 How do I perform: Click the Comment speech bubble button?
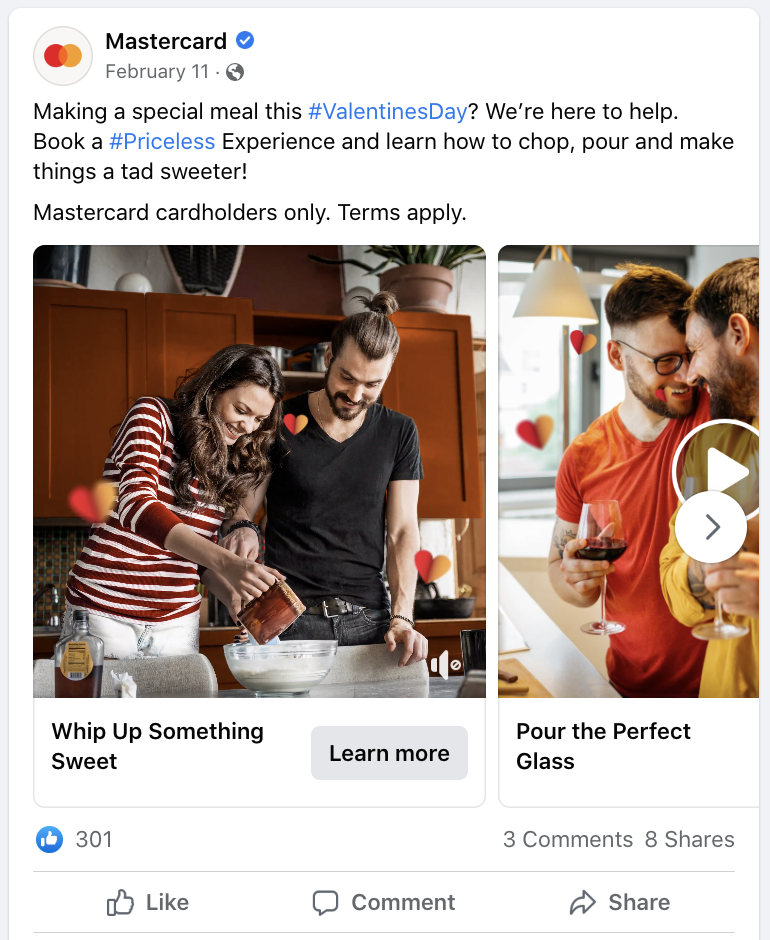pyautogui.click(x=384, y=902)
